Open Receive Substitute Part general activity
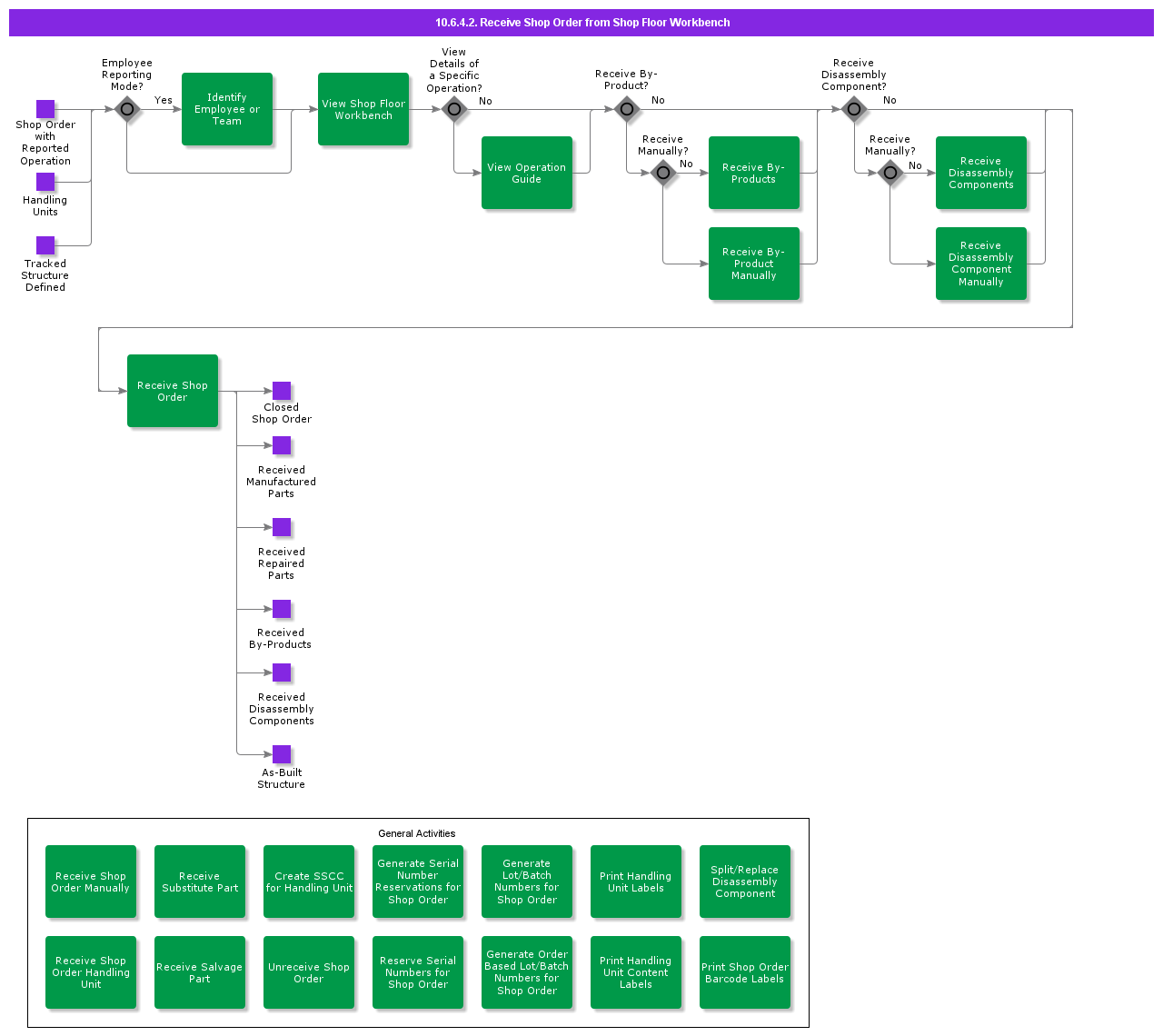 (200, 882)
